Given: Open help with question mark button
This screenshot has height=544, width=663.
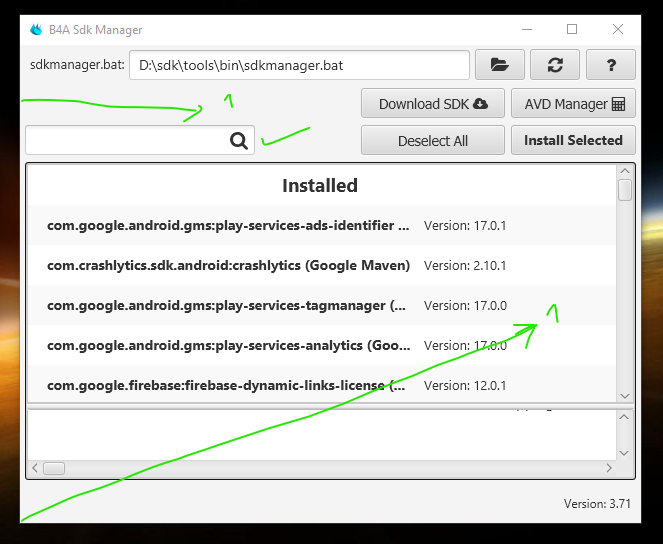Looking at the screenshot, I should pyautogui.click(x=611, y=65).
